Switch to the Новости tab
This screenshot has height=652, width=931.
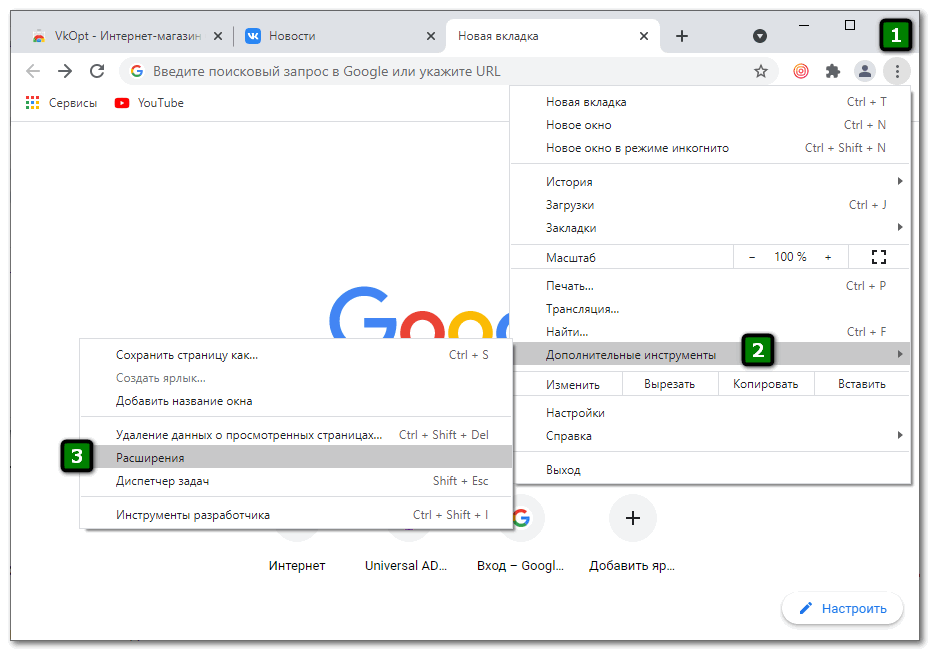pos(338,36)
